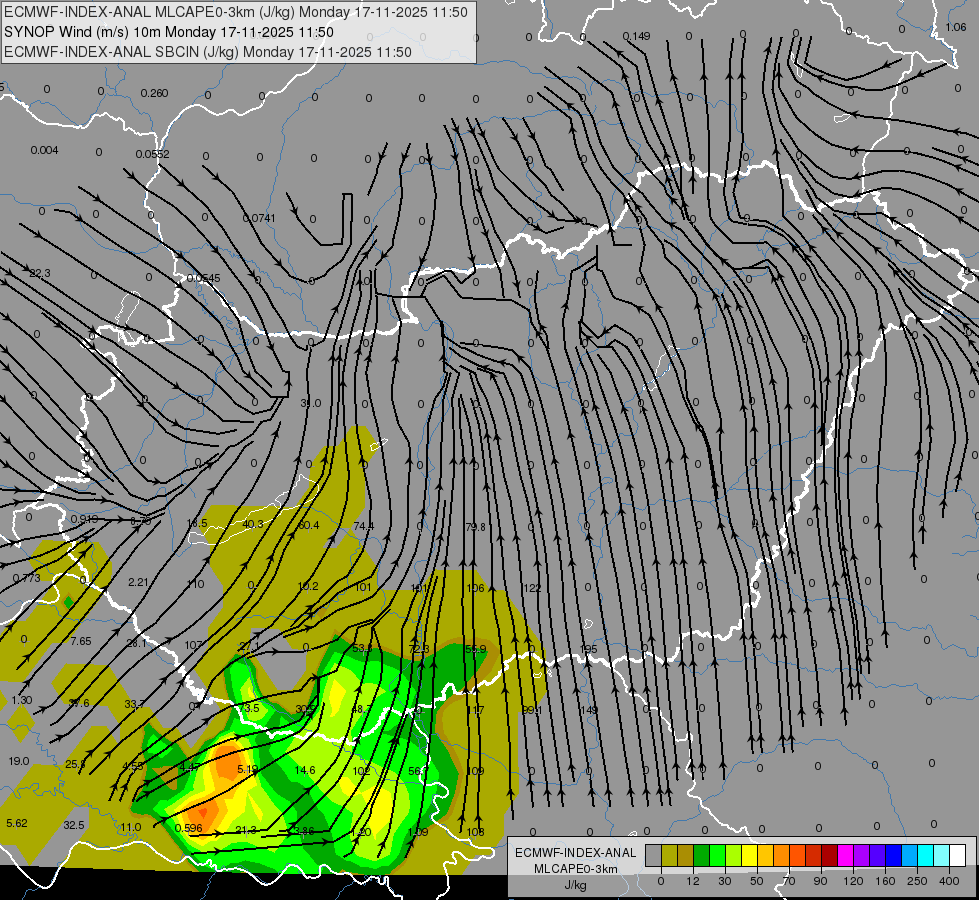Click the legend scale label 250
This screenshot has width=979, height=900.
coord(917,881)
